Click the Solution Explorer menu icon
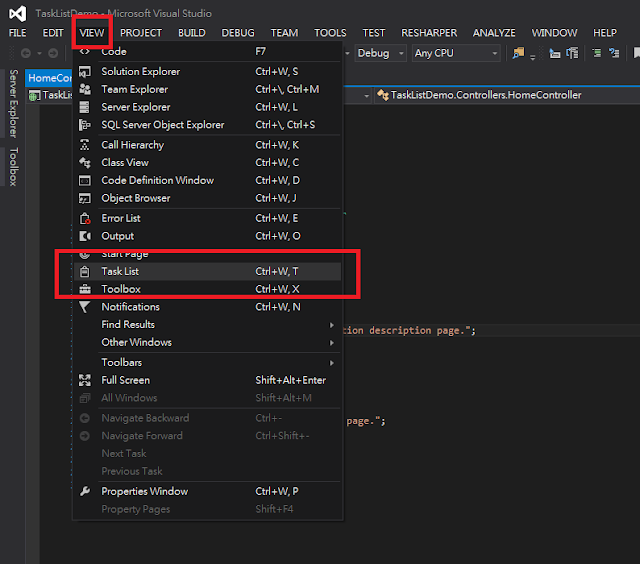Viewport: 640px width, 564px height. coord(84,72)
